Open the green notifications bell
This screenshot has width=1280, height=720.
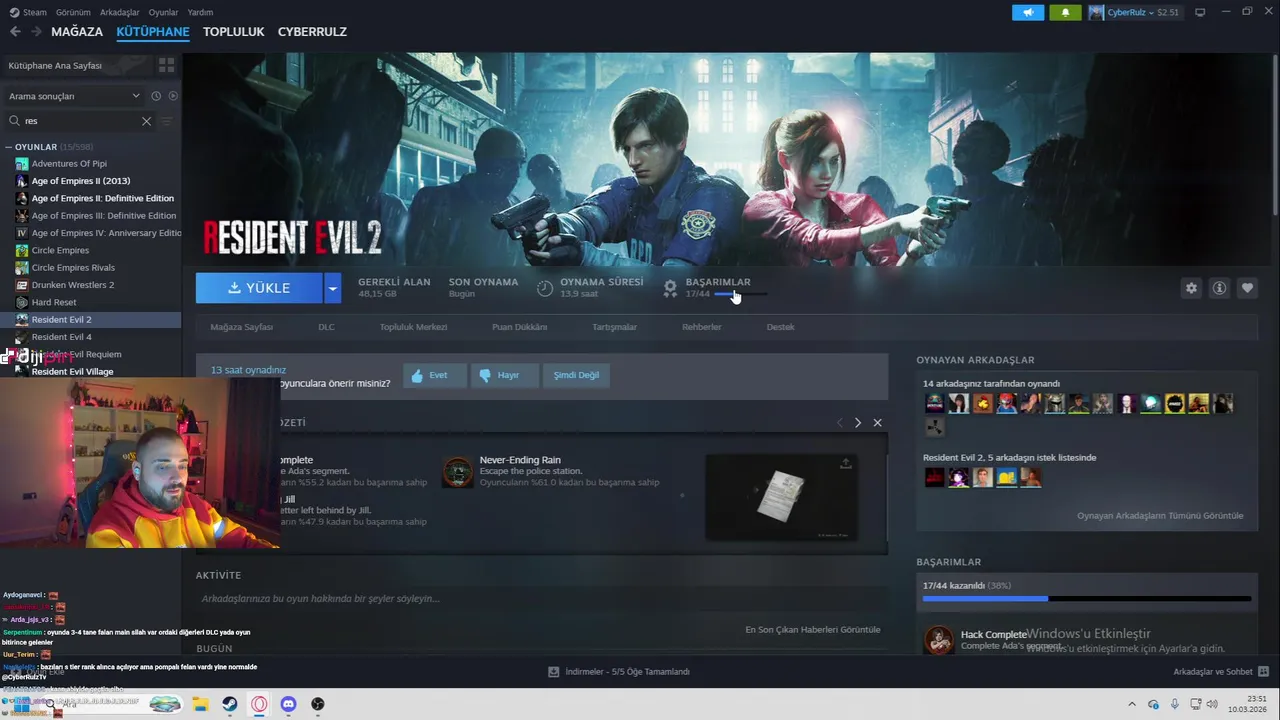[1065, 12]
